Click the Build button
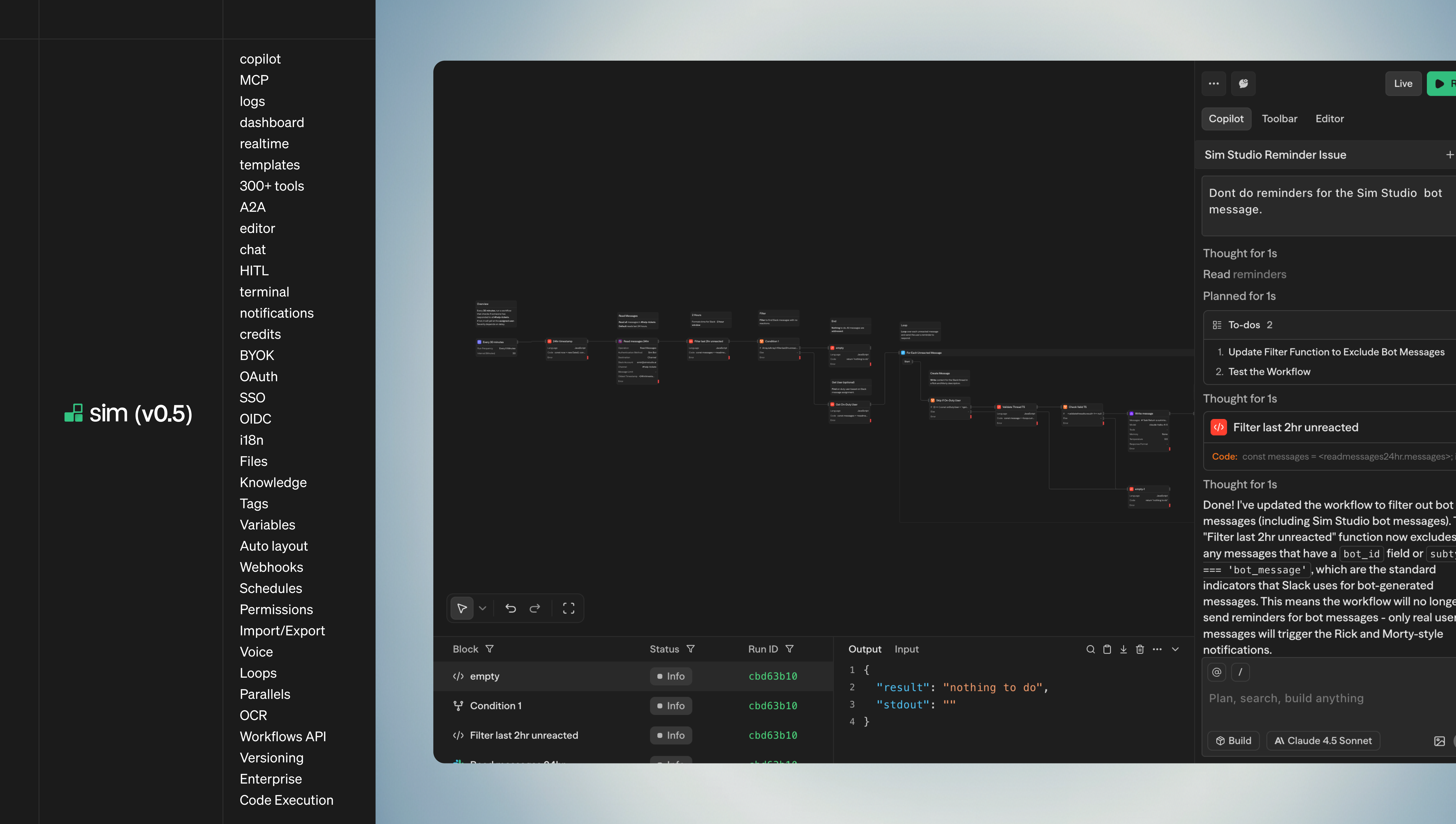This screenshot has width=1456, height=824. tap(1234, 740)
